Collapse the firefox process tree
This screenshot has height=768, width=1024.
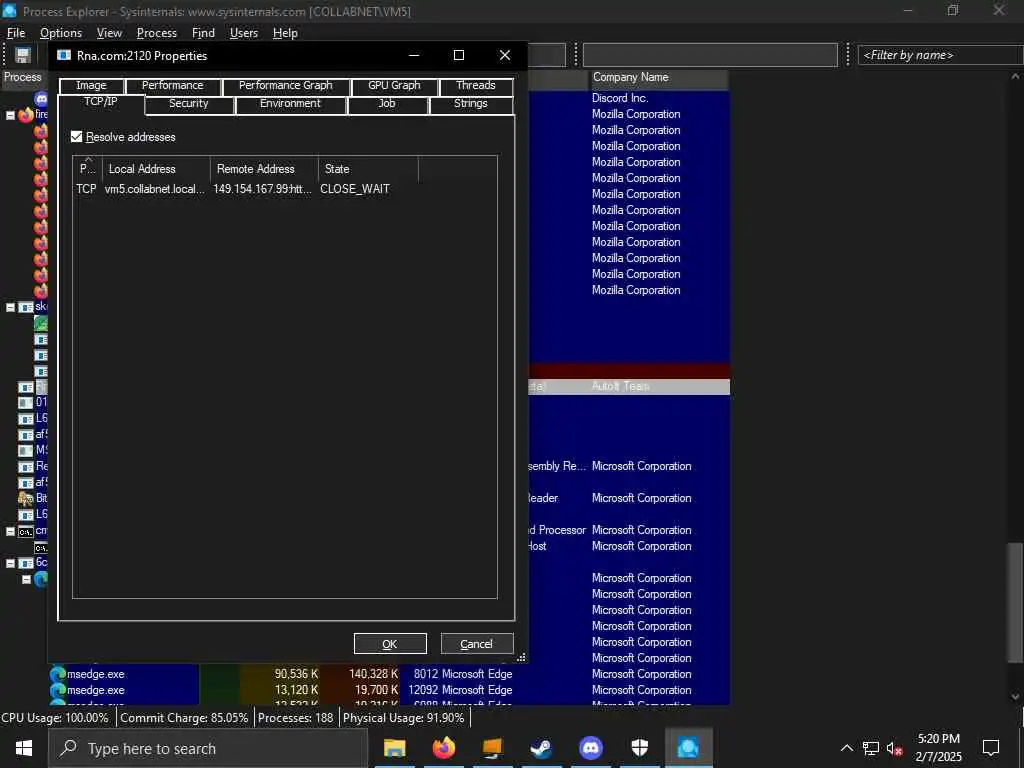[x=10, y=116]
